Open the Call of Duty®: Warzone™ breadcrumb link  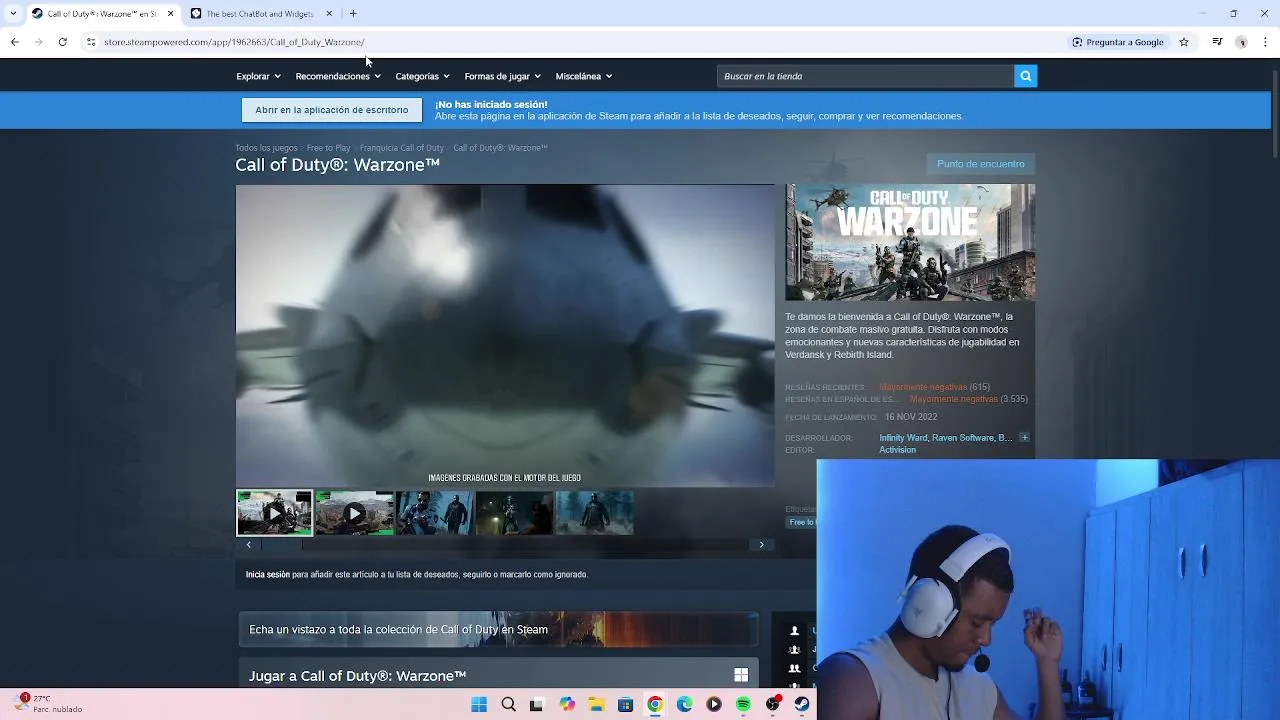coord(500,148)
